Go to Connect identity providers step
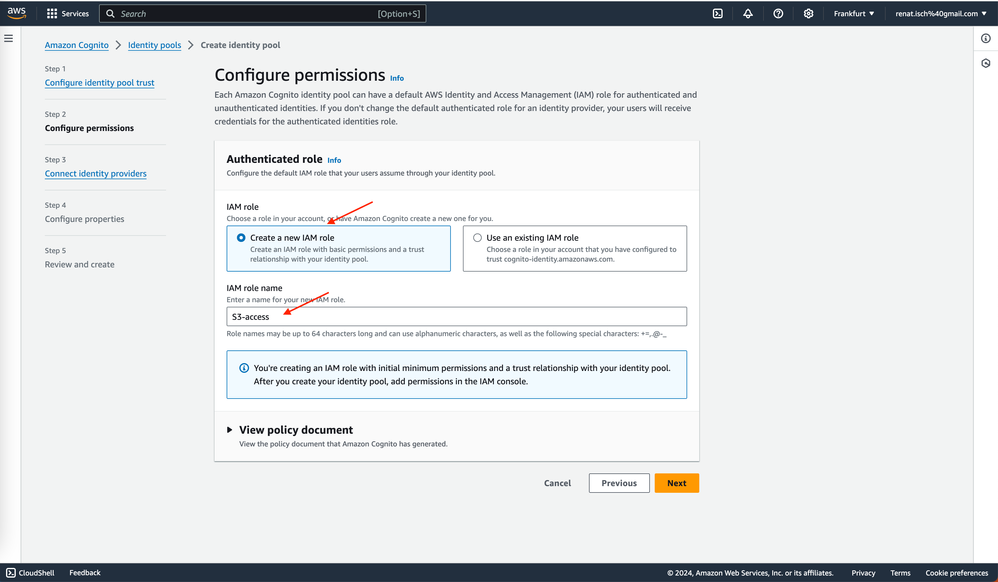 coord(95,174)
